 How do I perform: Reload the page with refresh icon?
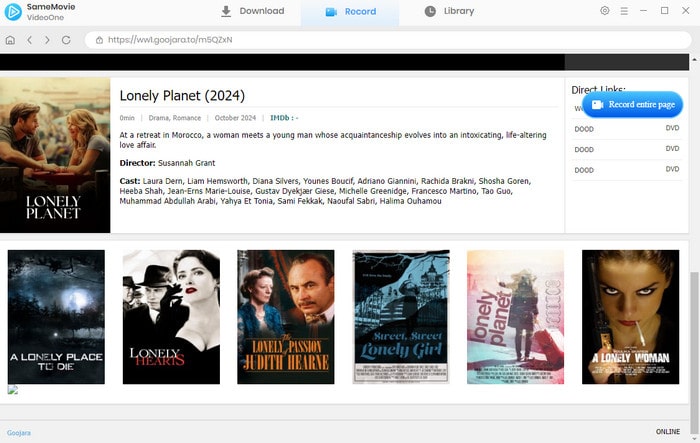66,40
